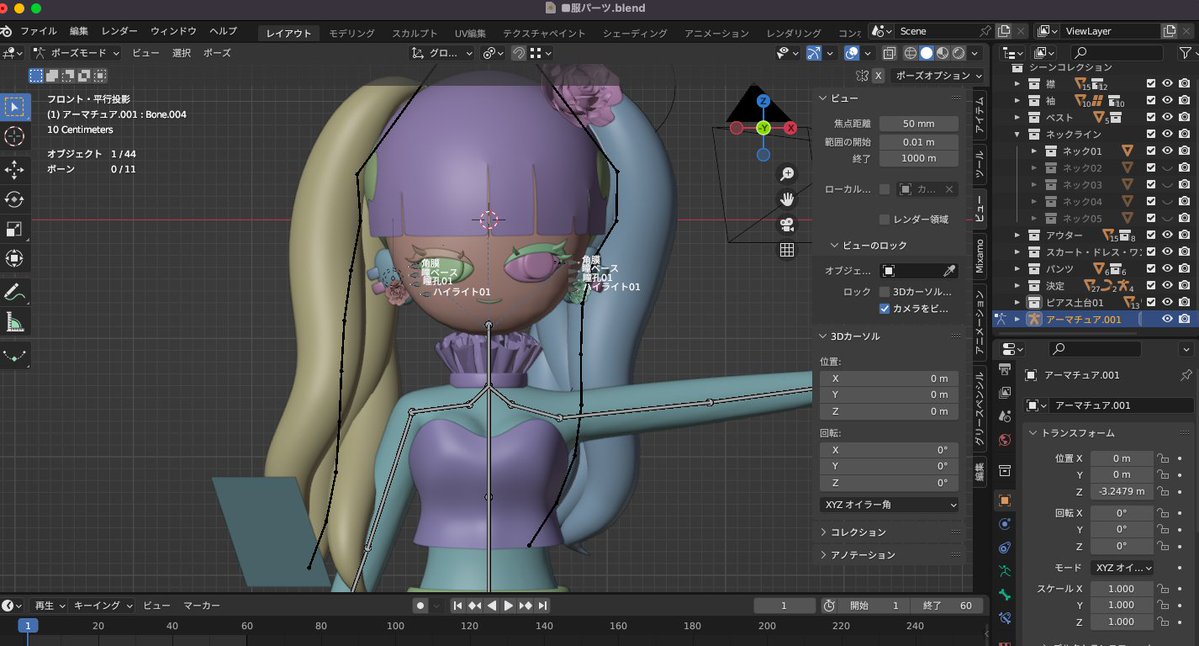Activate the Rotate tool
Image resolution: width=1199 pixels, height=646 pixels.
tap(15, 199)
